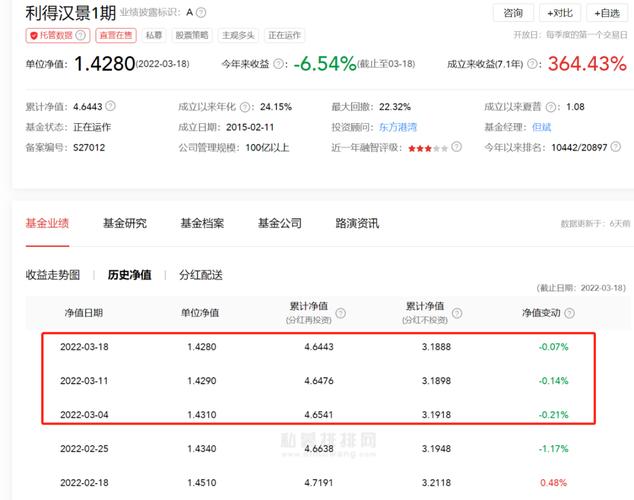Click NAV change value -0.21%
The image size is (634, 500).
click(554, 415)
